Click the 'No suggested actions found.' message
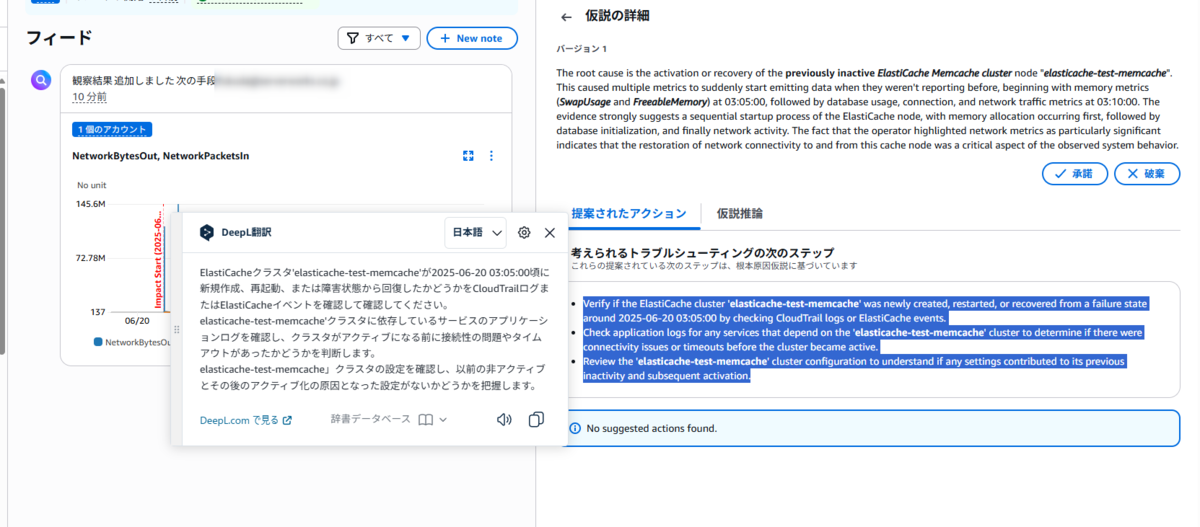The width and height of the screenshot is (1200, 527). (651, 428)
